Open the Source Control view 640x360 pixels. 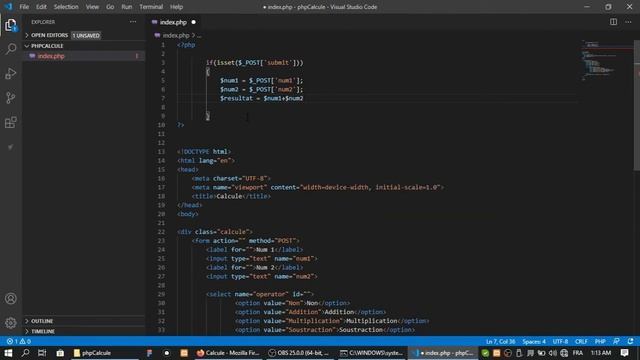(11, 98)
